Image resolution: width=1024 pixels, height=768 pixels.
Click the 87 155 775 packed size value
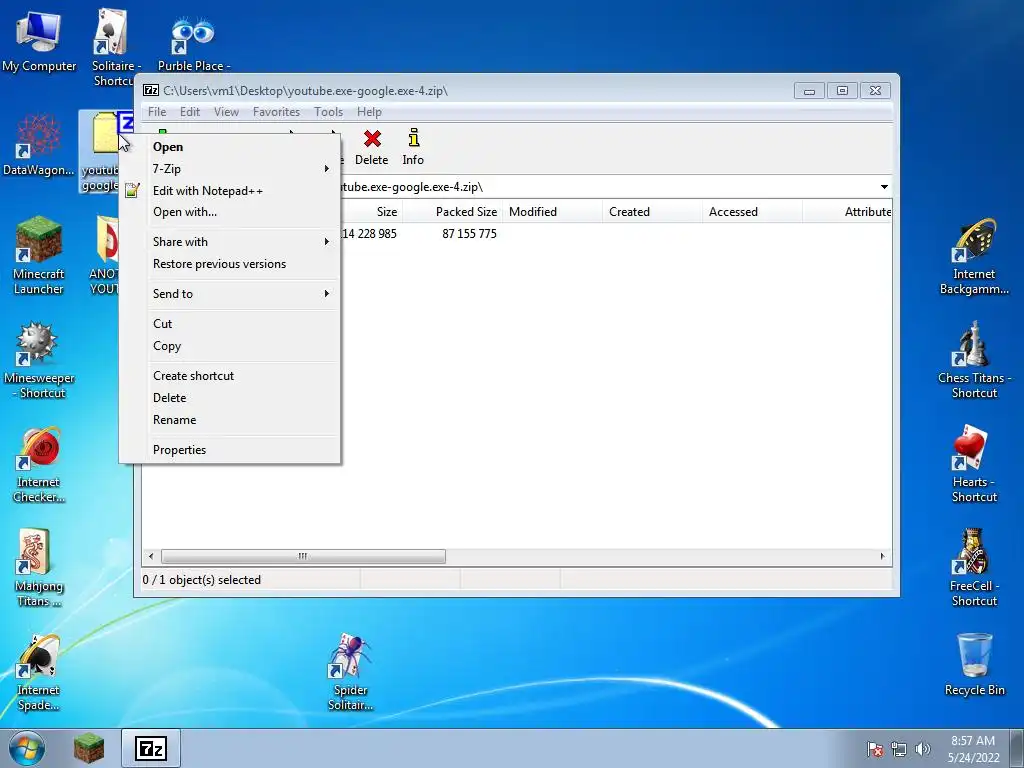(469, 234)
